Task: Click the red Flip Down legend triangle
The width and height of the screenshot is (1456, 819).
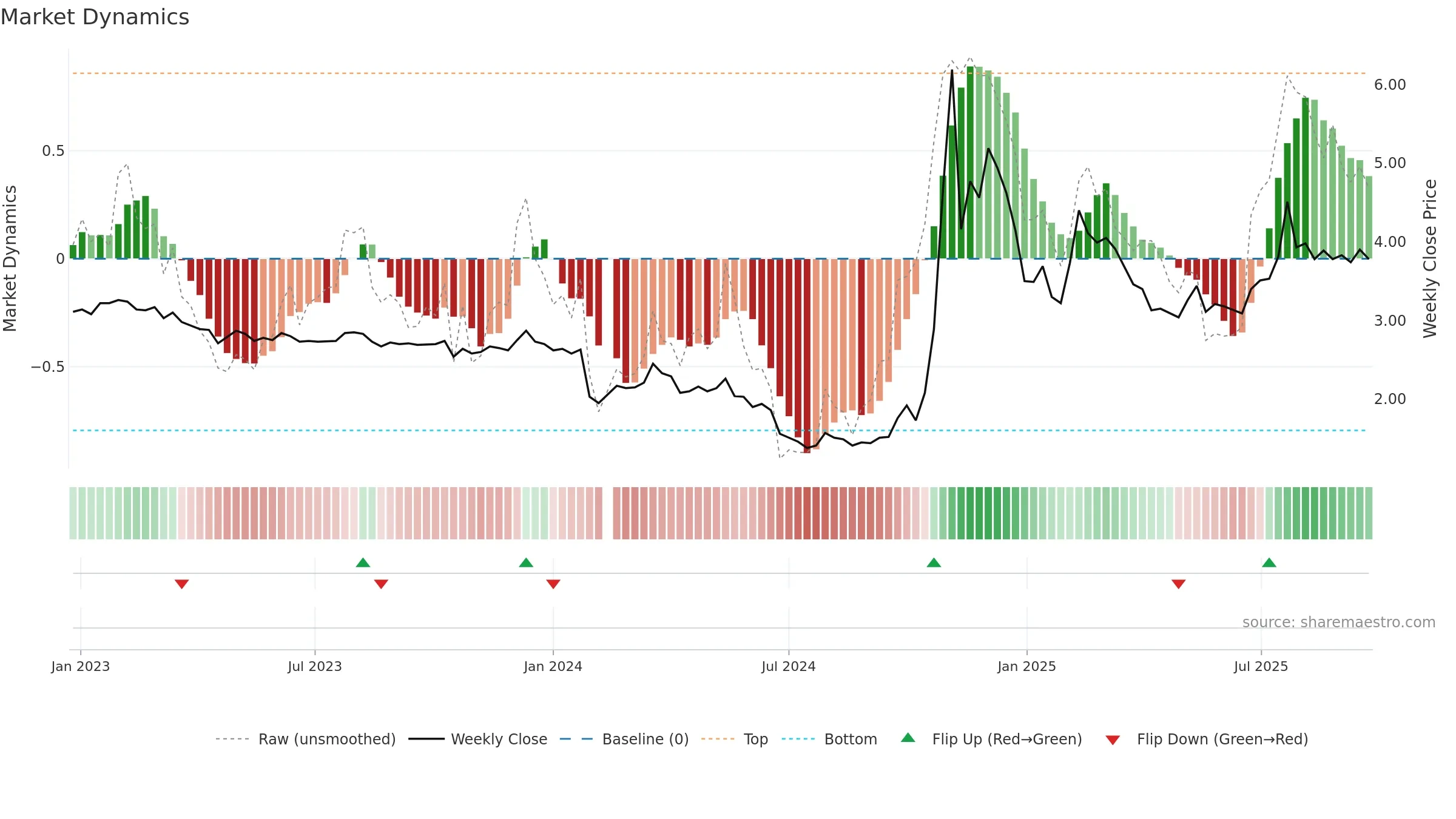Action: click(1113, 740)
